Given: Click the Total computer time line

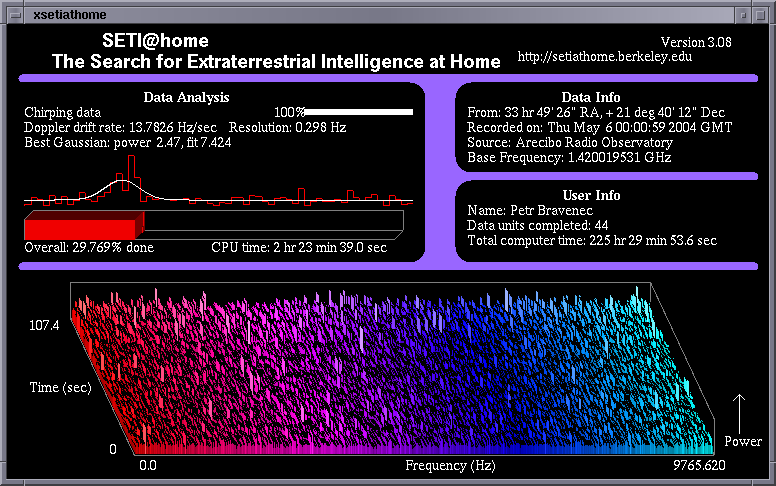Looking at the screenshot, I should click(x=592, y=241).
